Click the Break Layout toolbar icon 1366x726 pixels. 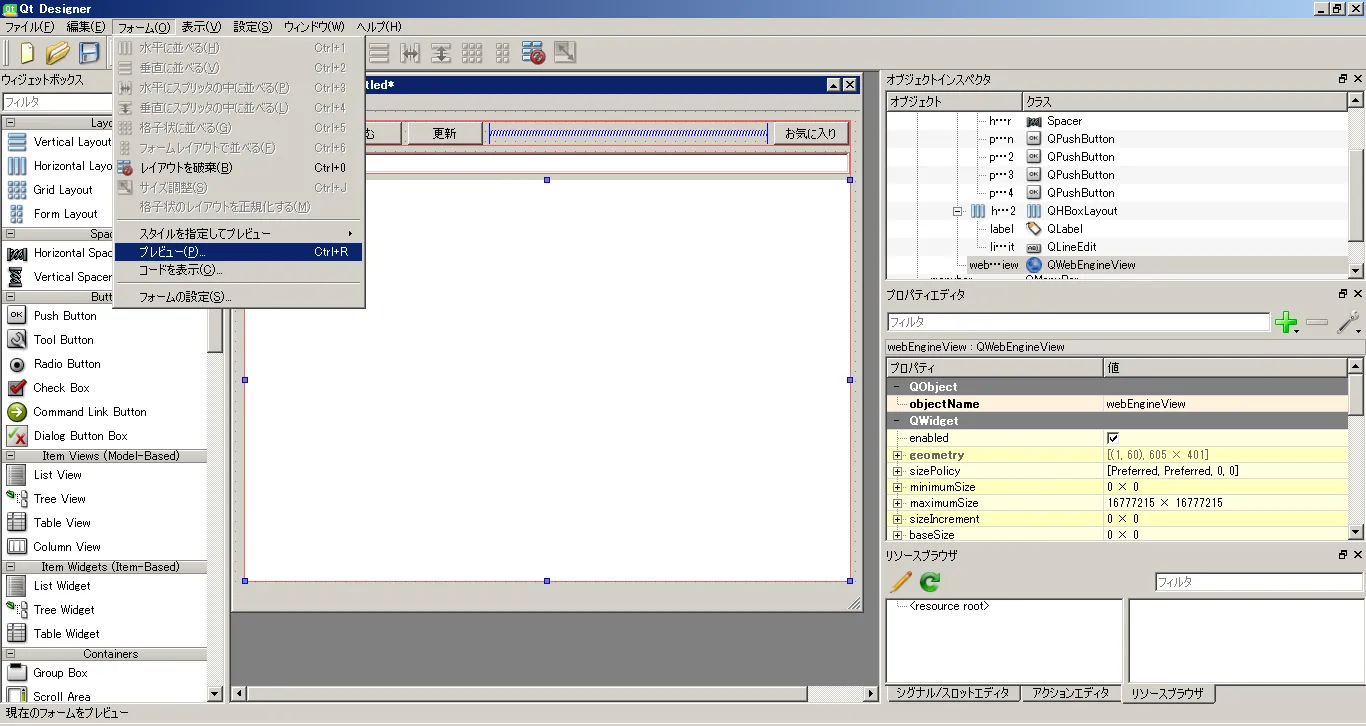coord(533,53)
